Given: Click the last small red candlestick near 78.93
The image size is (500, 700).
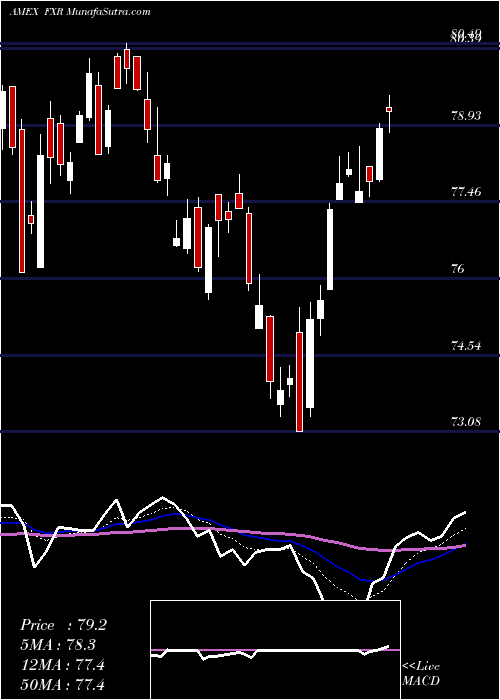Looking at the screenshot, I should [x=389, y=109].
